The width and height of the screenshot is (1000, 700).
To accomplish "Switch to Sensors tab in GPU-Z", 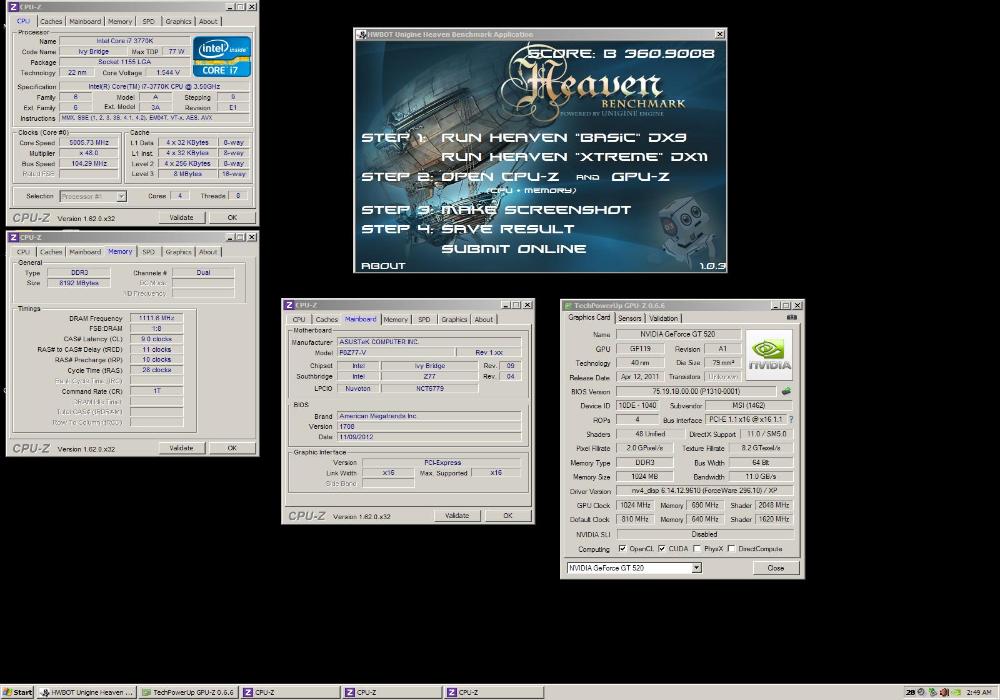I will 629,318.
